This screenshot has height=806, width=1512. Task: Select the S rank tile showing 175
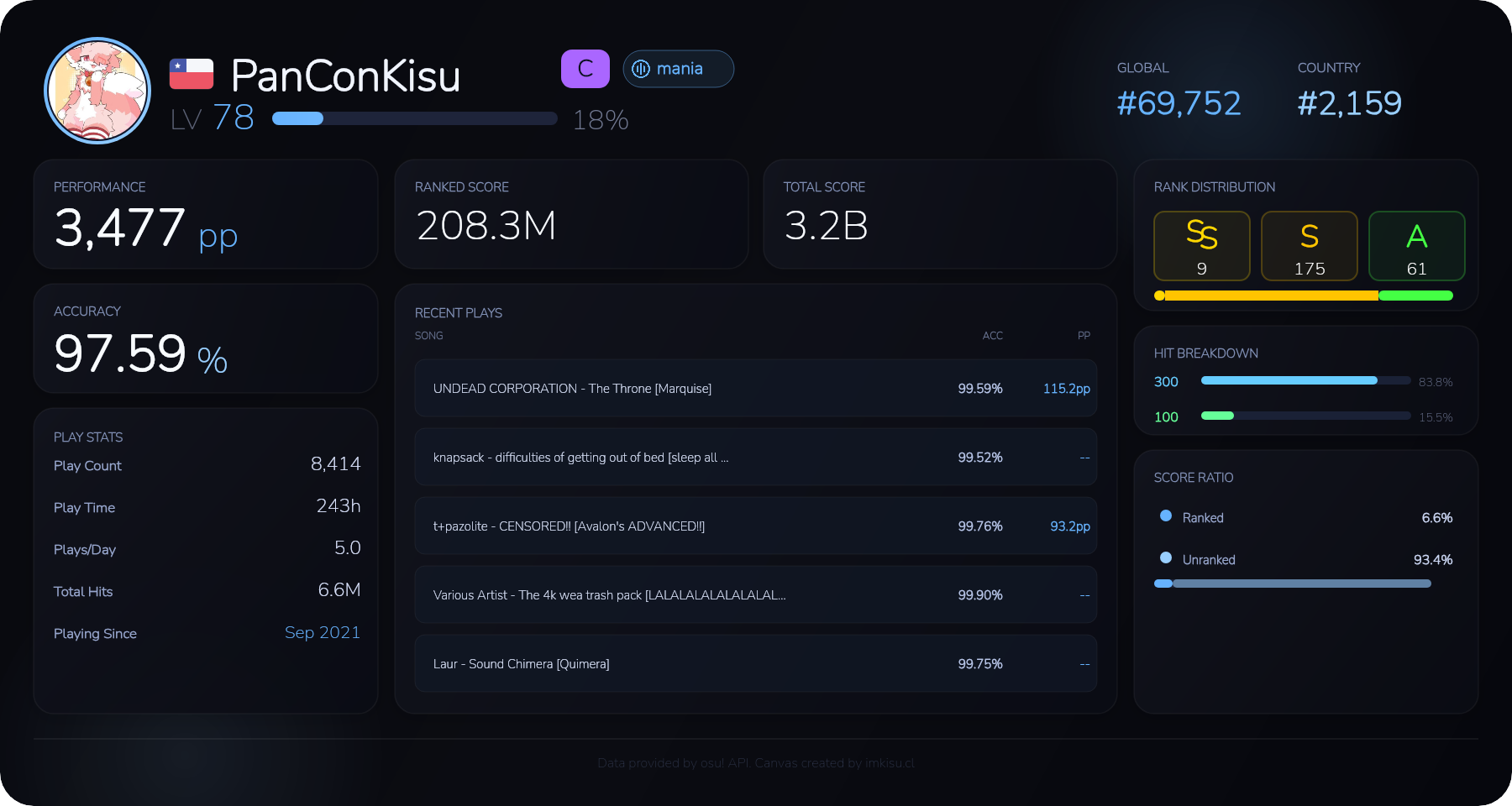[1309, 246]
